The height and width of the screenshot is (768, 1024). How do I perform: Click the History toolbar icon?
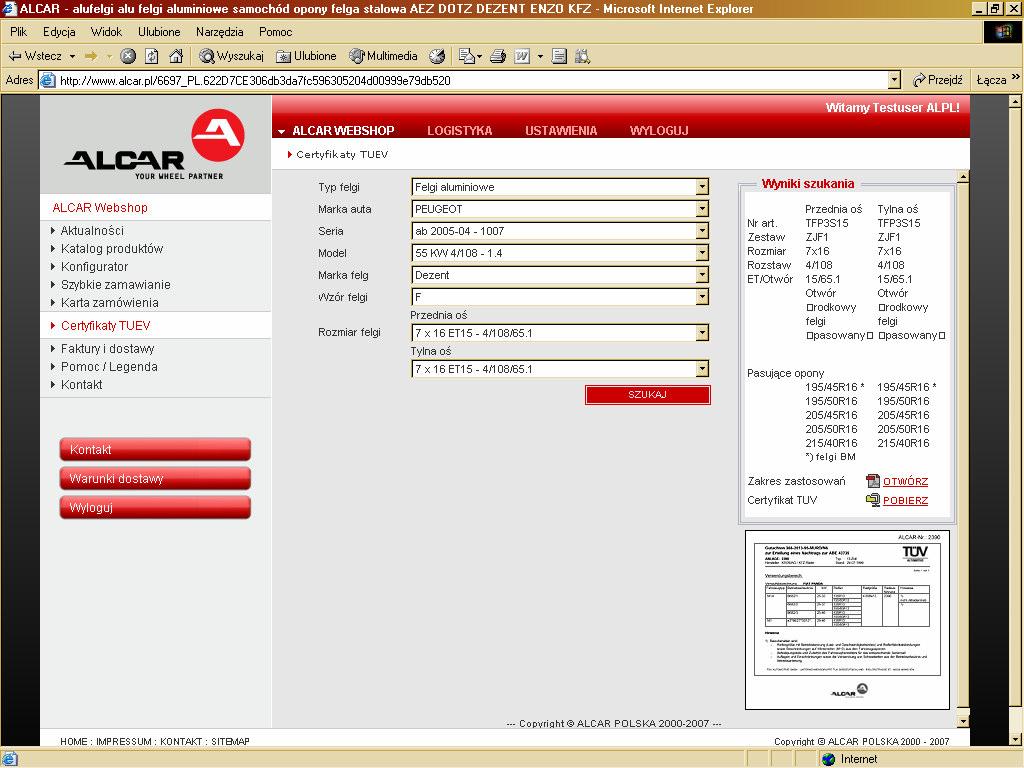(437, 56)
